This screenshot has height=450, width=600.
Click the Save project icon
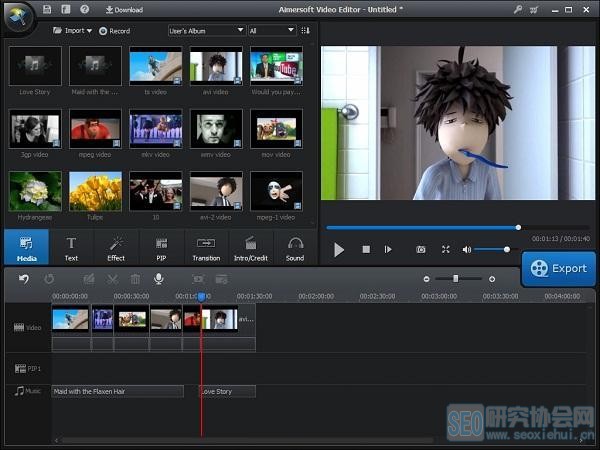[47, 9]
